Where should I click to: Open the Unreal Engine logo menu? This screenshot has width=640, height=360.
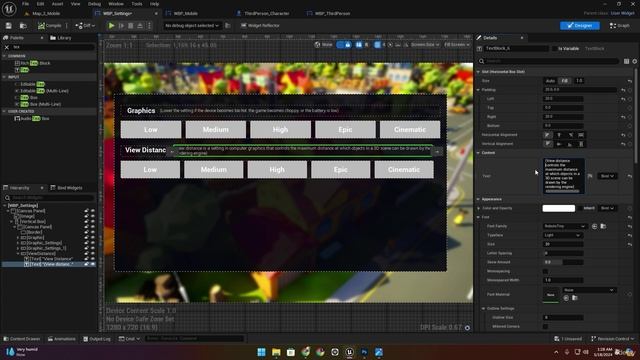(x=9, y=8)
